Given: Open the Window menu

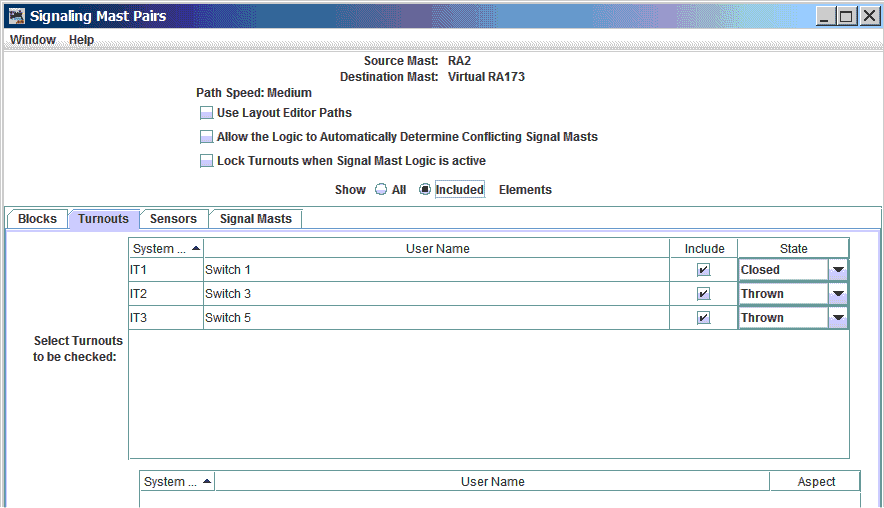Looking at the screenshot, I should tap(33, 40).
